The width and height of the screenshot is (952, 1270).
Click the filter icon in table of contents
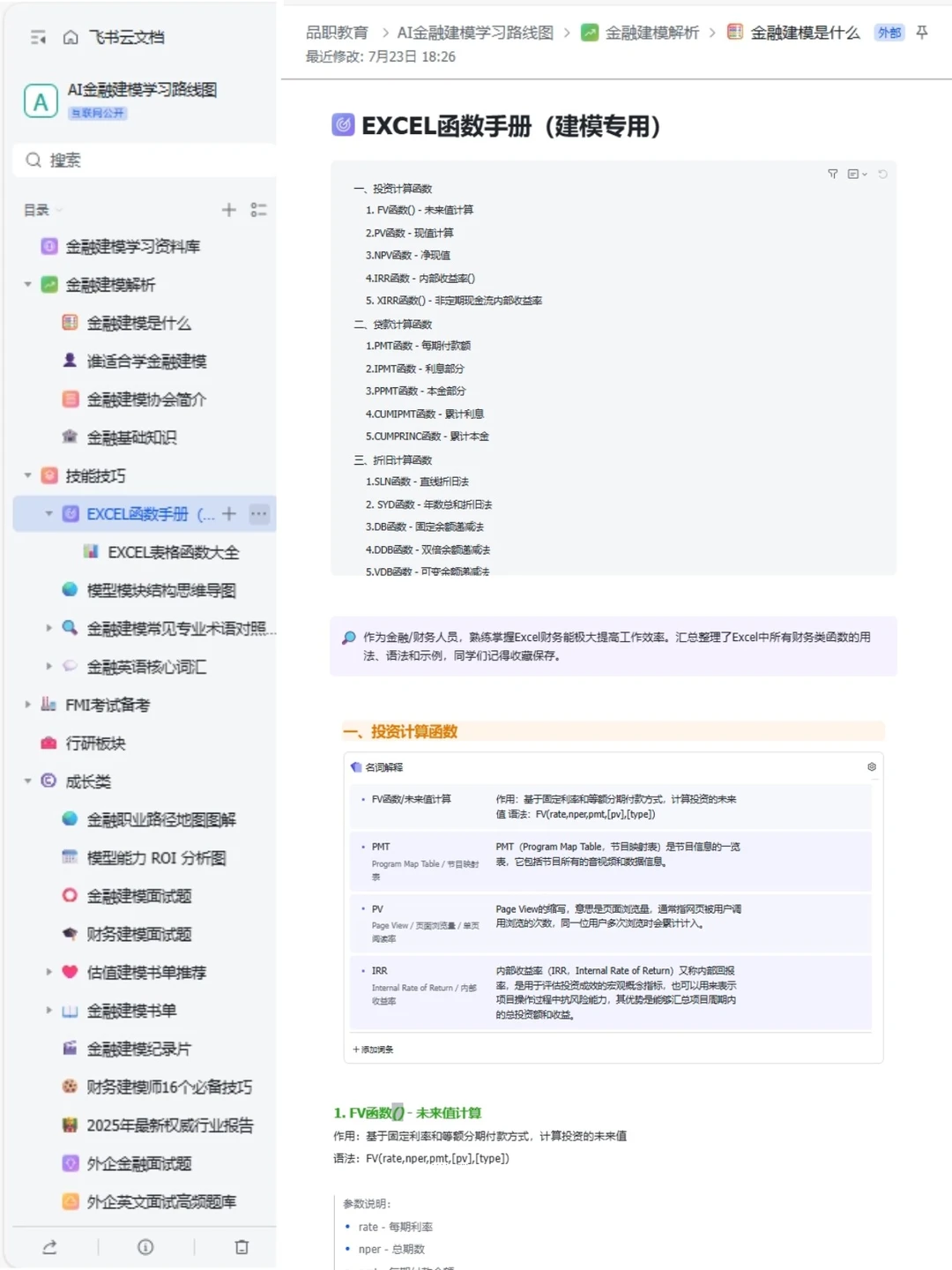833,174
